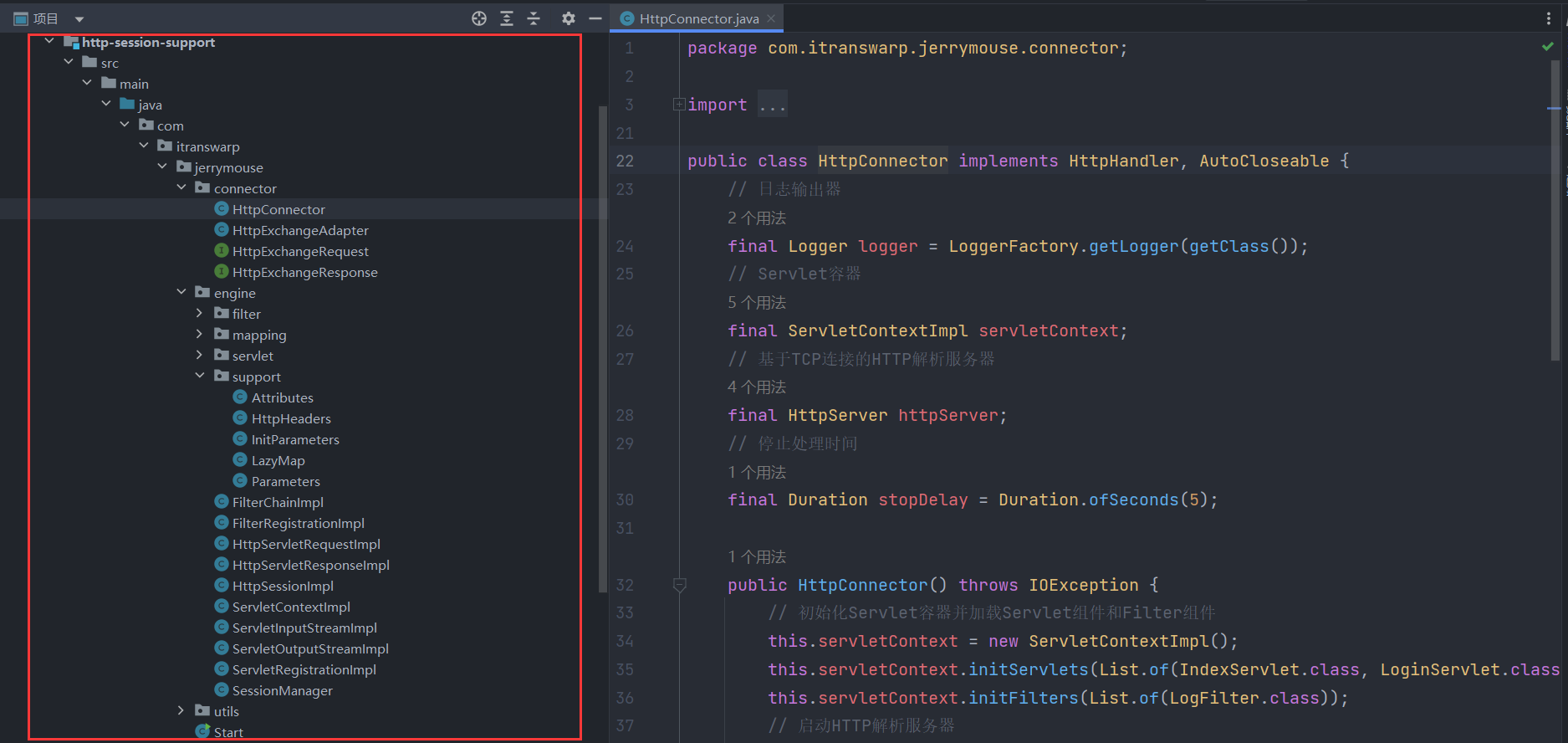Screen dimensions: 1568x743
Task: Open project view settings gear
Action: (569, 18)
